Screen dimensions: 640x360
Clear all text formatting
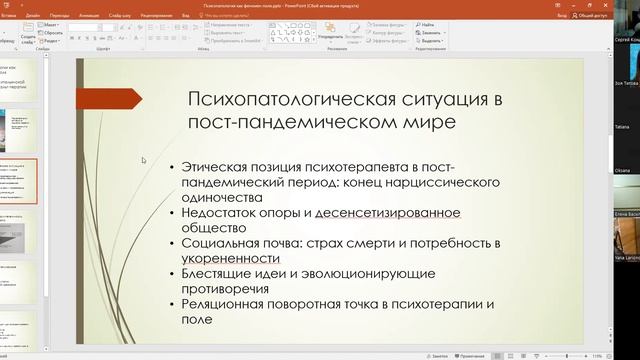click(x=140, y=27)
